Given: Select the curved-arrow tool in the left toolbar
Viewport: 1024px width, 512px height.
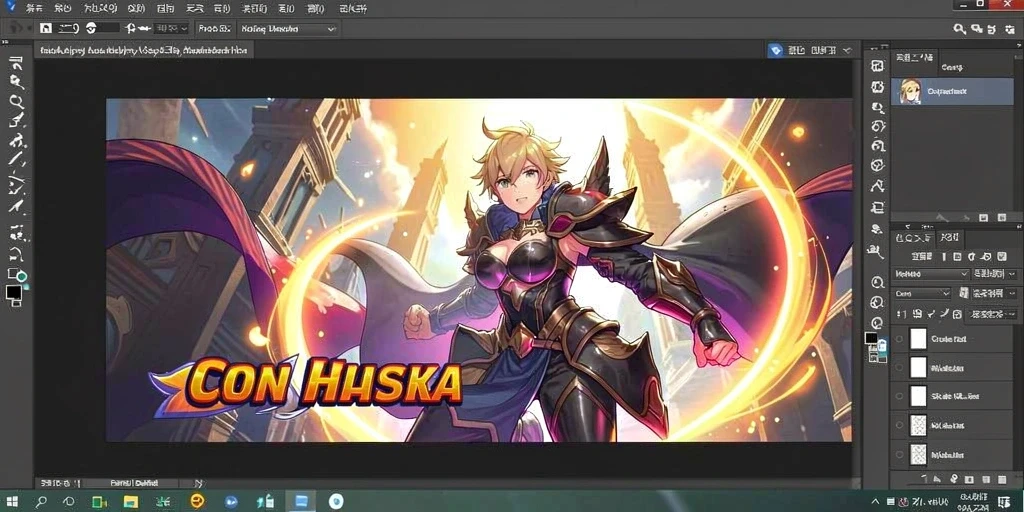Looking at the screenshot, I should point(16,253).
